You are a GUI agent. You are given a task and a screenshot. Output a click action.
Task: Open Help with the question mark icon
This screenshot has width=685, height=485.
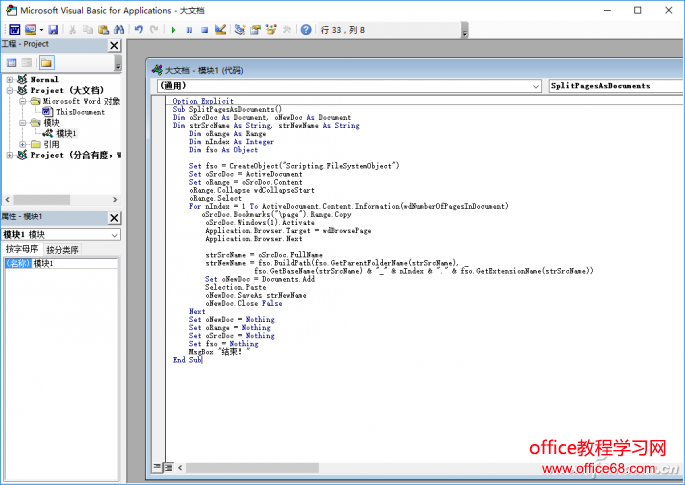coord(305,30)
